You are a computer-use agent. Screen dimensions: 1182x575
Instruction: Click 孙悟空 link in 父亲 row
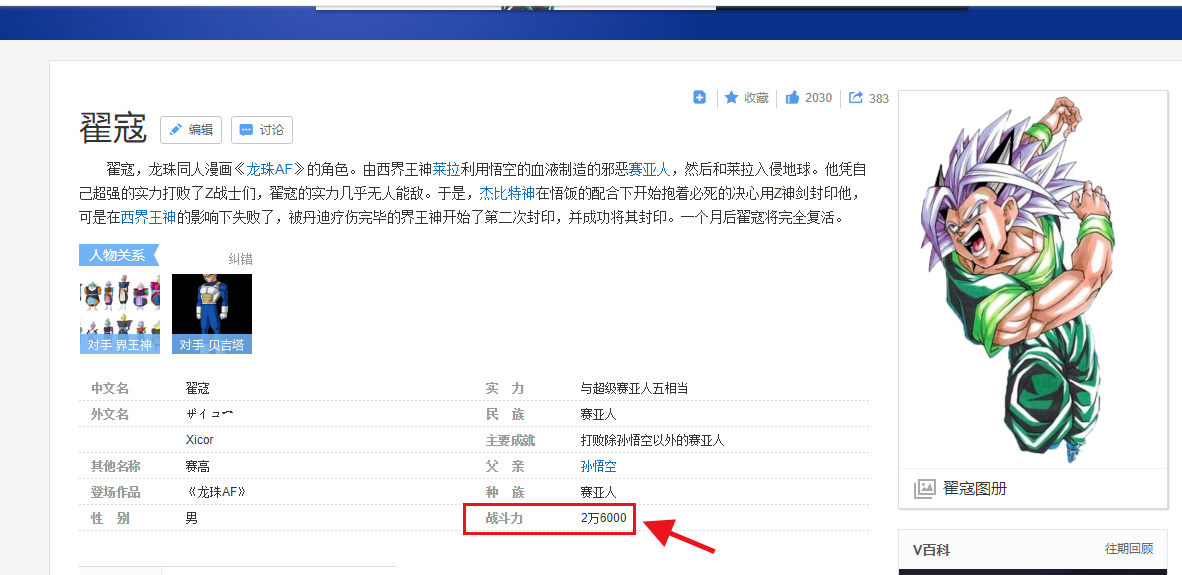point(599,466)
